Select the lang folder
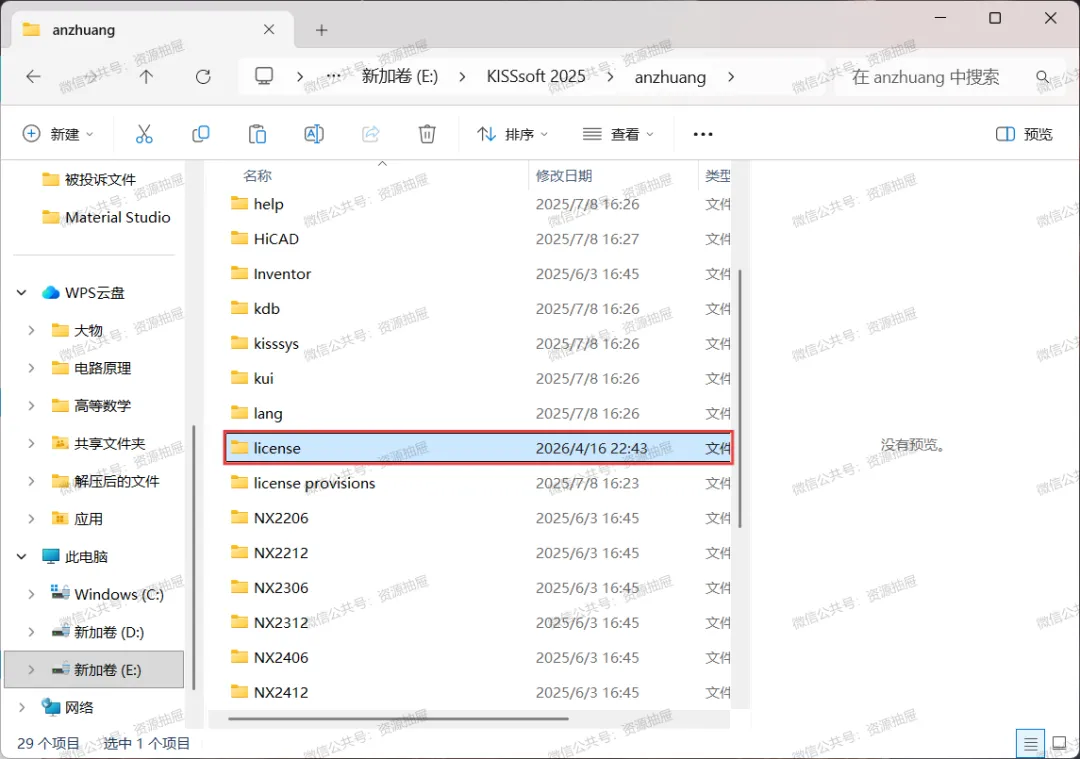This screenshot has height=759, width=1080. pos(268,413)
